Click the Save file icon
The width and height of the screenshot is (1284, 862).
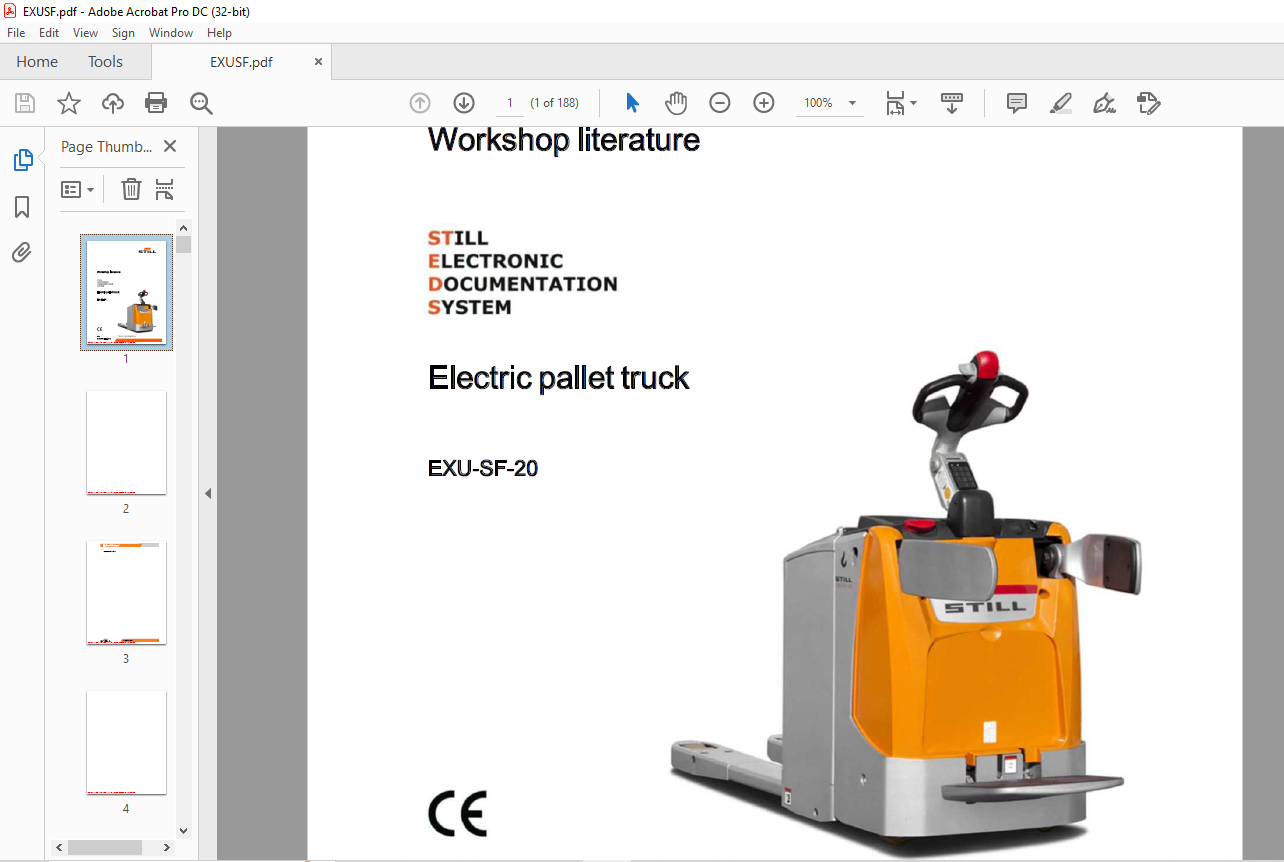pos(25,103)
